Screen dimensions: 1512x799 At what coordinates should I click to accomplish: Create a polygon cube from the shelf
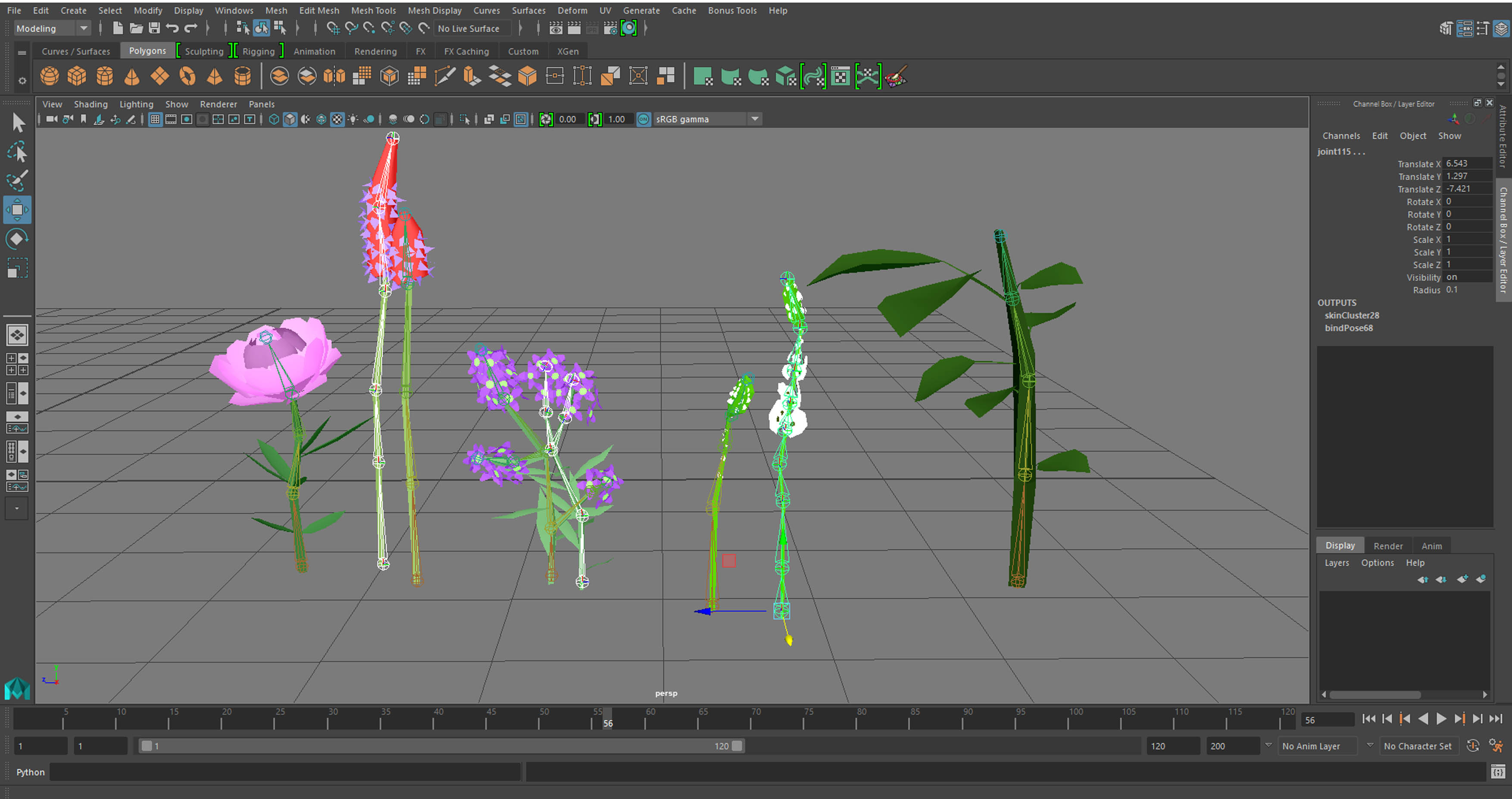coord(76,76)
